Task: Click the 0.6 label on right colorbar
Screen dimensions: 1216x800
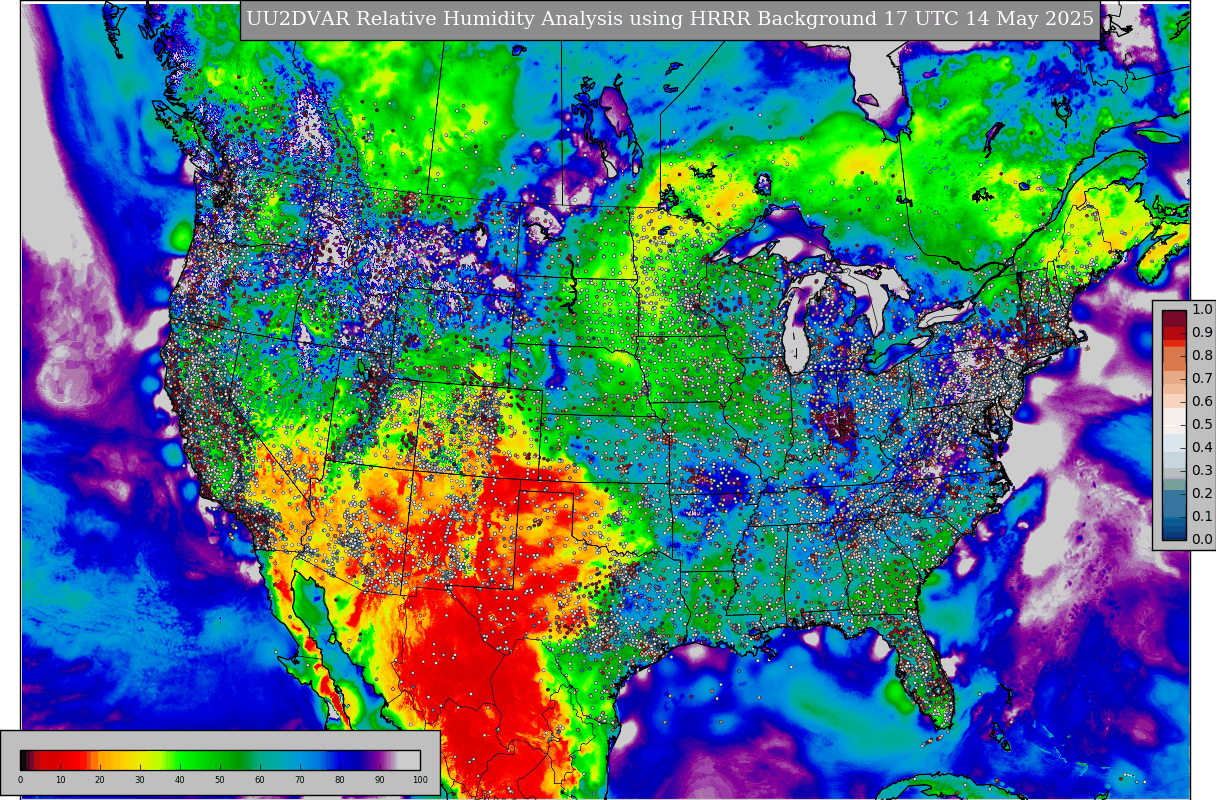Action: pyautogui.click(x=1202, y=402)
